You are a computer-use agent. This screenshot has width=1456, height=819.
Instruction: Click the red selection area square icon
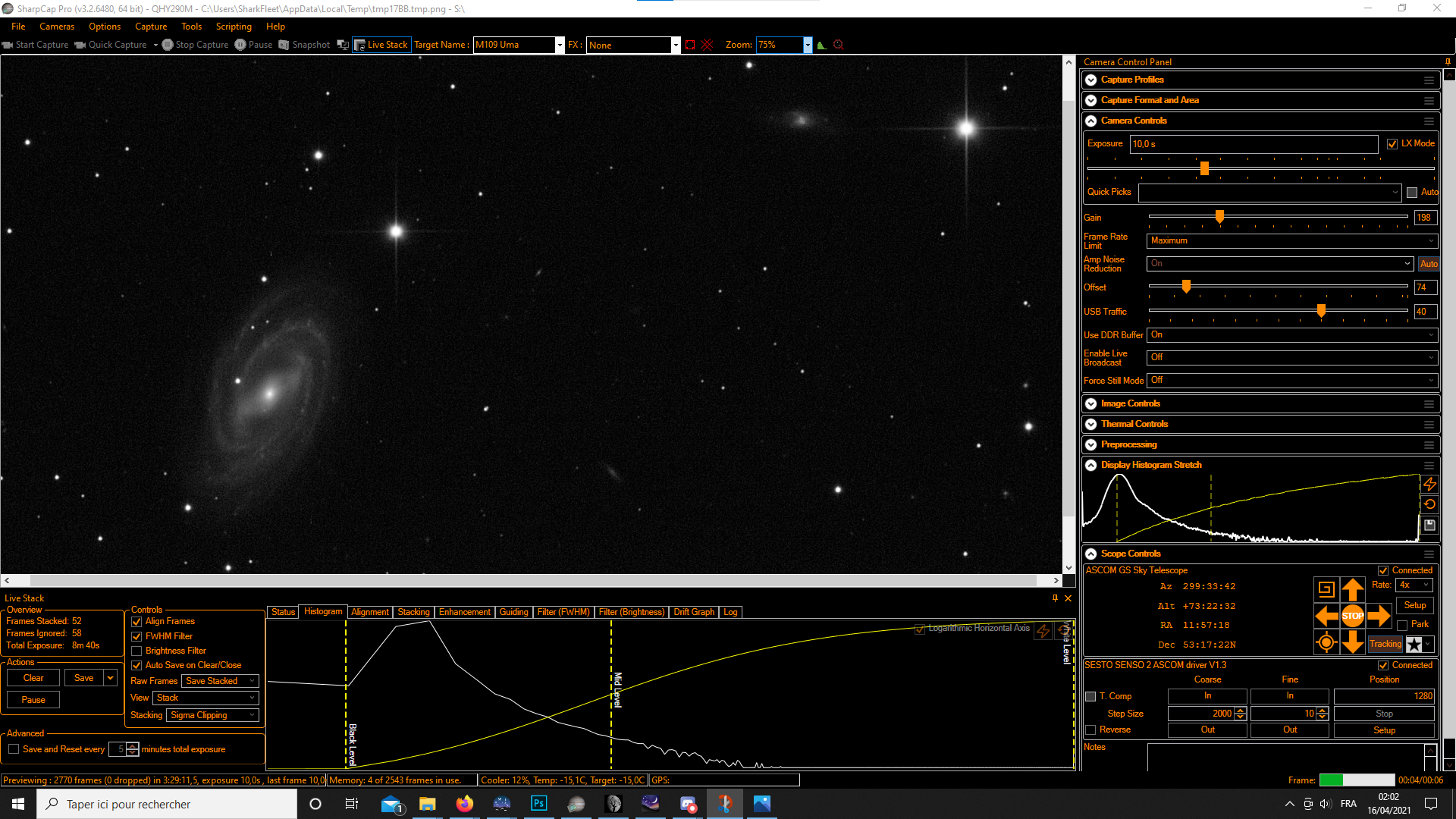point(690,45)
